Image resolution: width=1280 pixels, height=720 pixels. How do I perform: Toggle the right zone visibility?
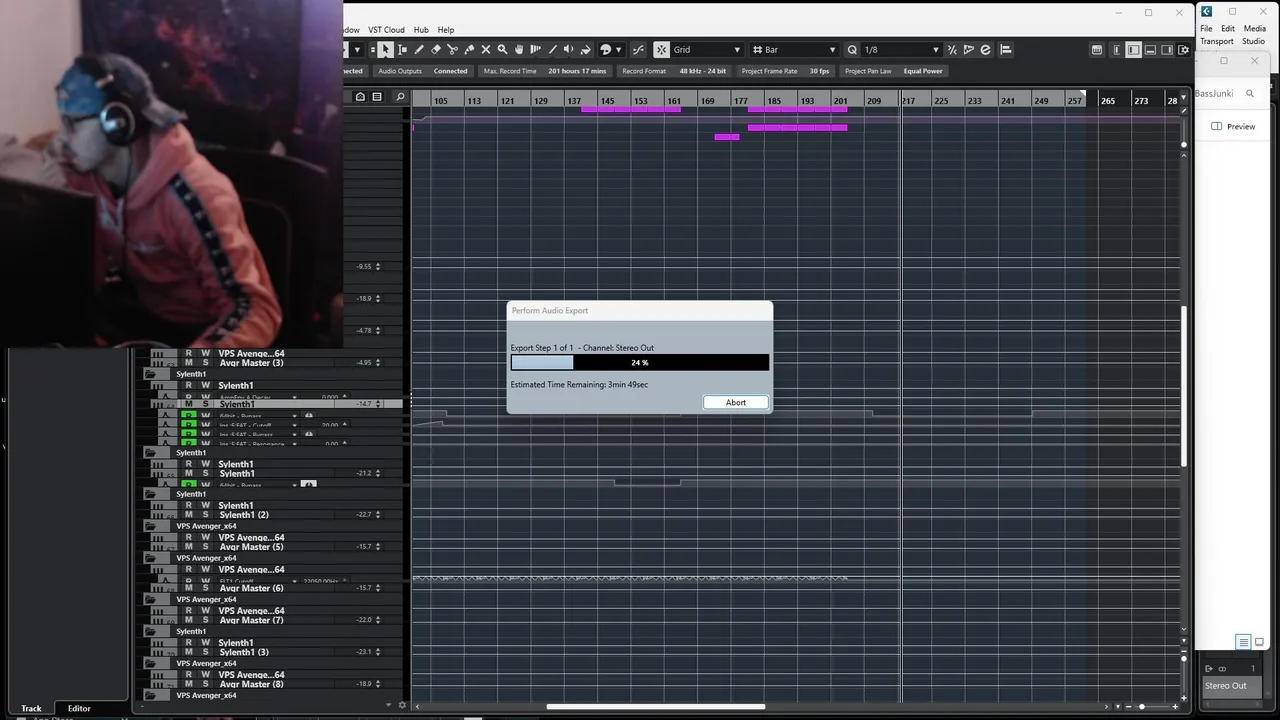1167,50
